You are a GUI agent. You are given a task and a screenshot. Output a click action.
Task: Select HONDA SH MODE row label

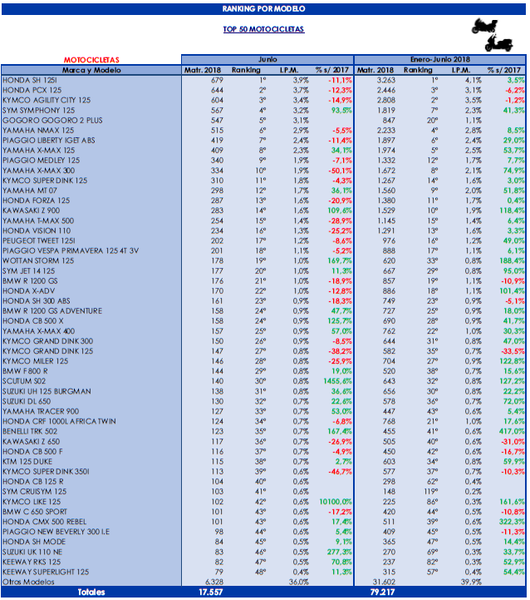pos(34,541)
